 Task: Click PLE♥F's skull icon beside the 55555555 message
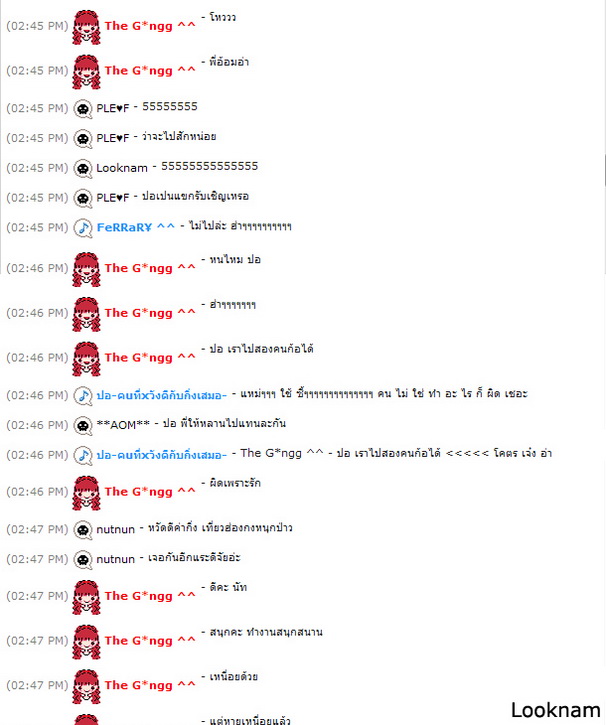click(x=83, y=109)
